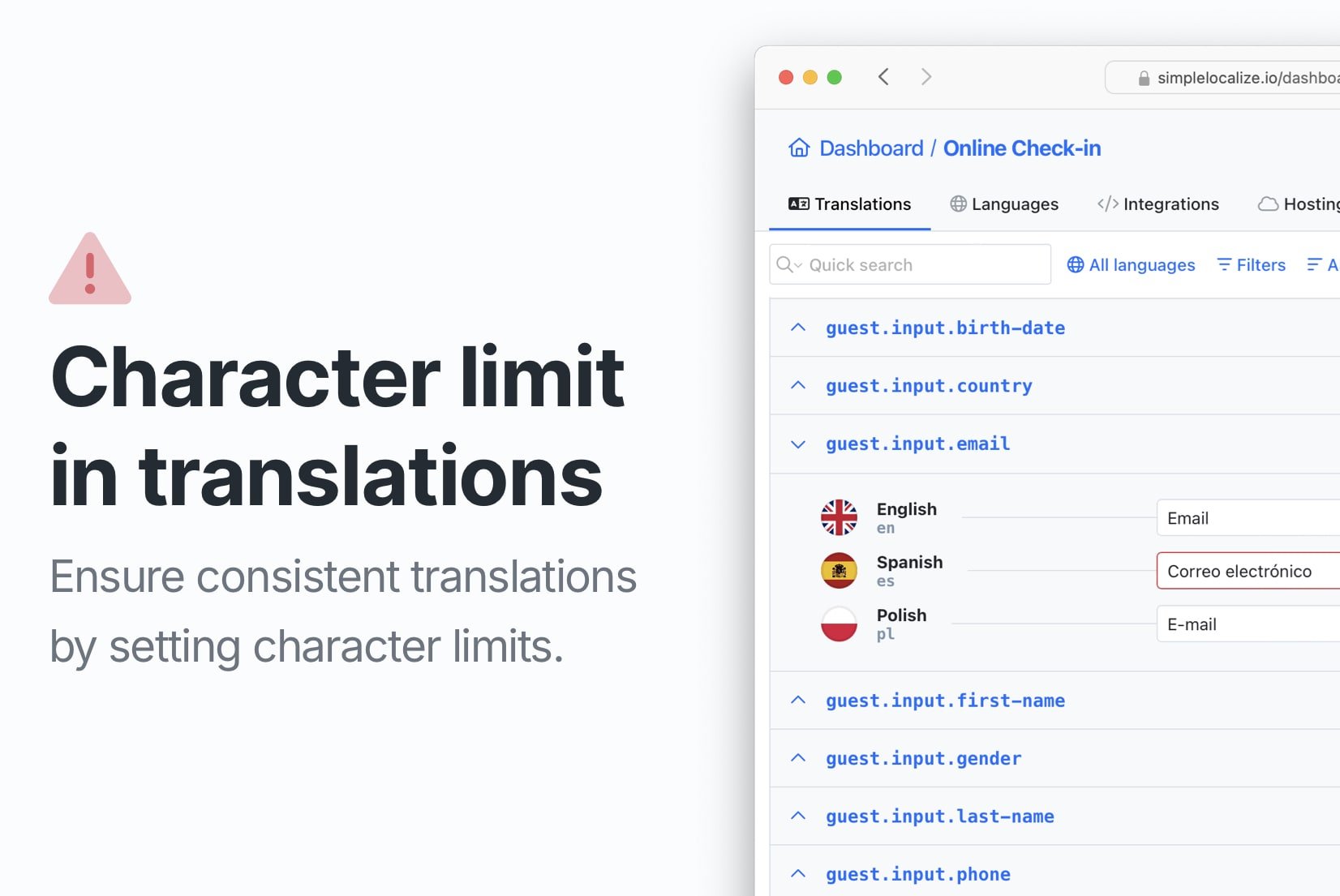Click the cloud Hosting icon
Viewport: 1340px width, 896px height.
point(1268,204)
